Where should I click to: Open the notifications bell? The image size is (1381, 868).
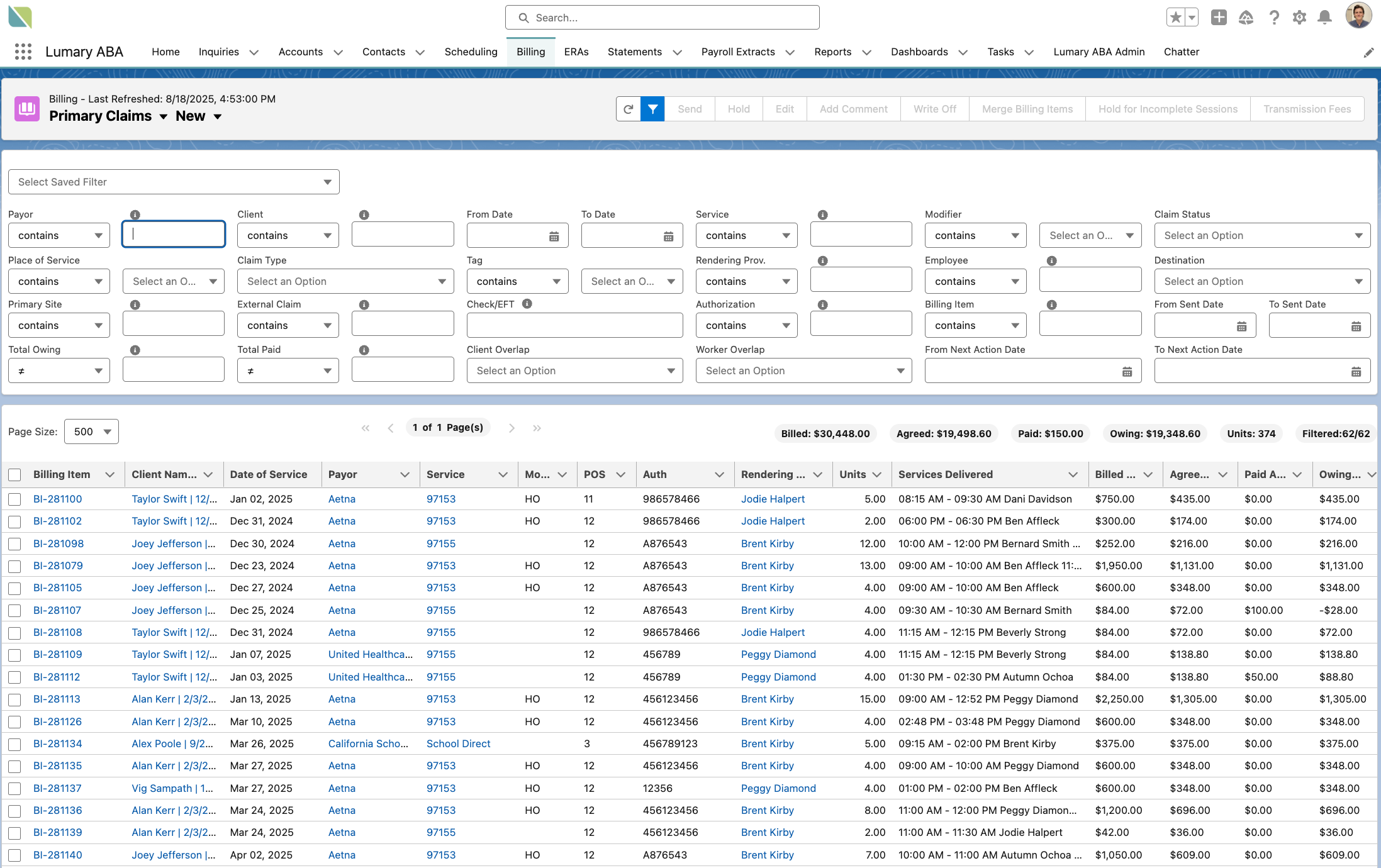coord(1324,18)
